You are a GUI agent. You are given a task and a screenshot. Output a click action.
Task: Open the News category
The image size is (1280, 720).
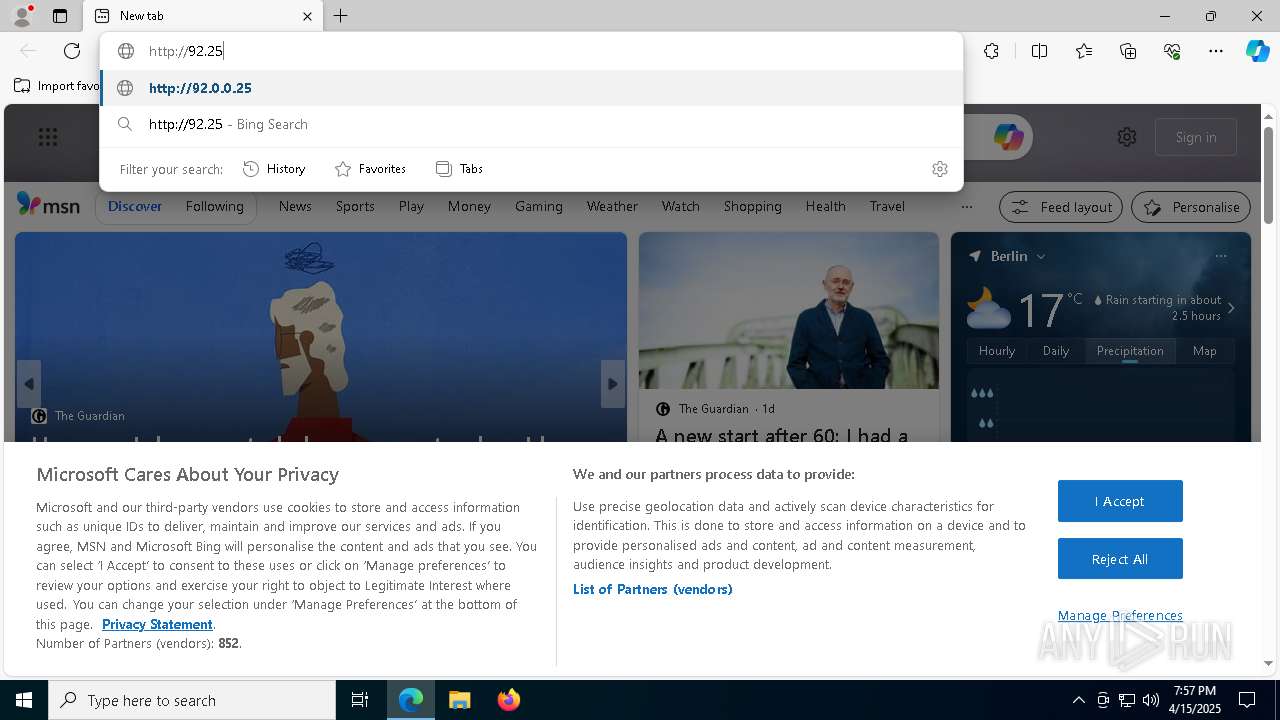pos(295,206)
